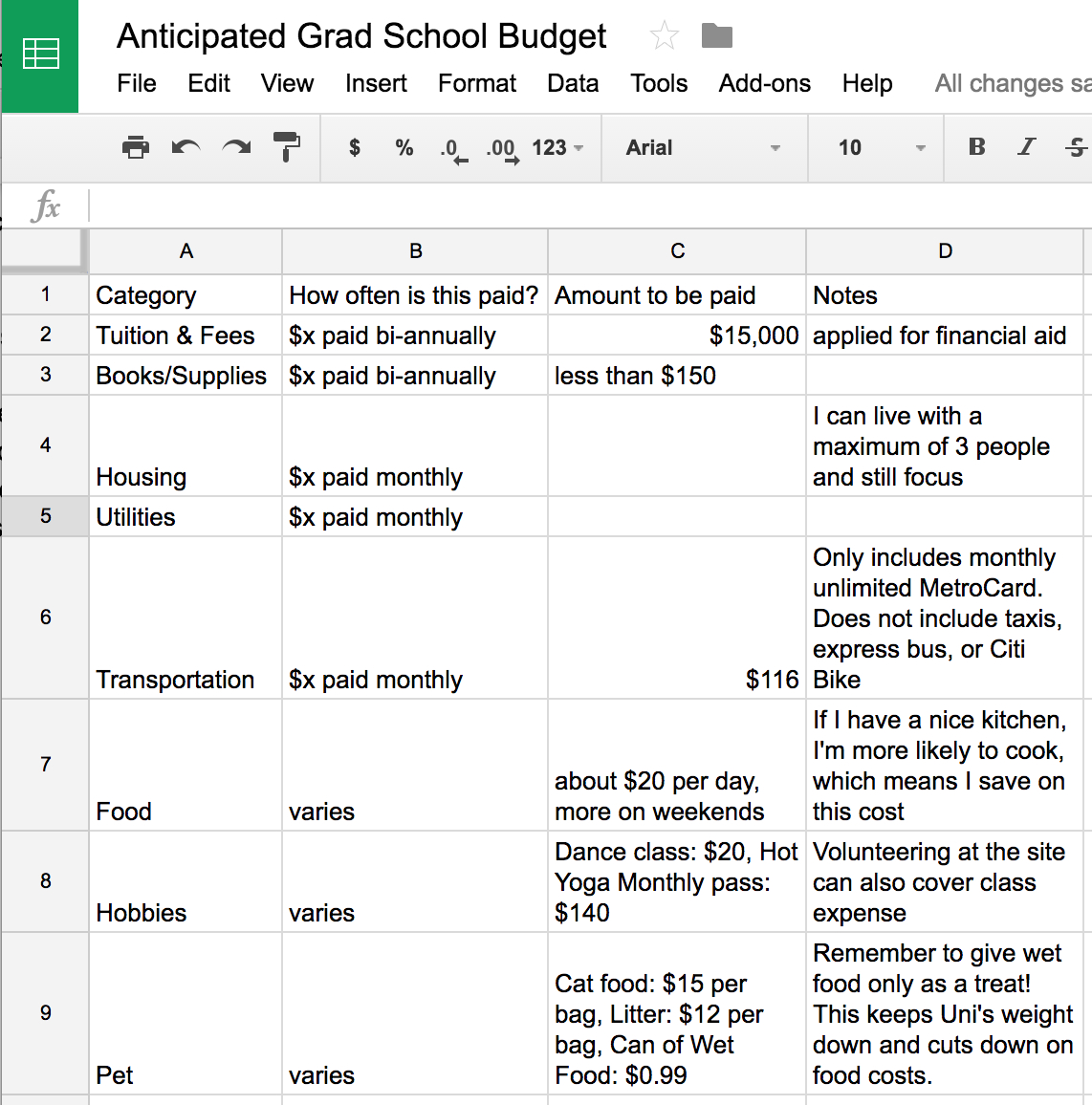Increase decimal places

pyautogui.click(x=502, y=149)
